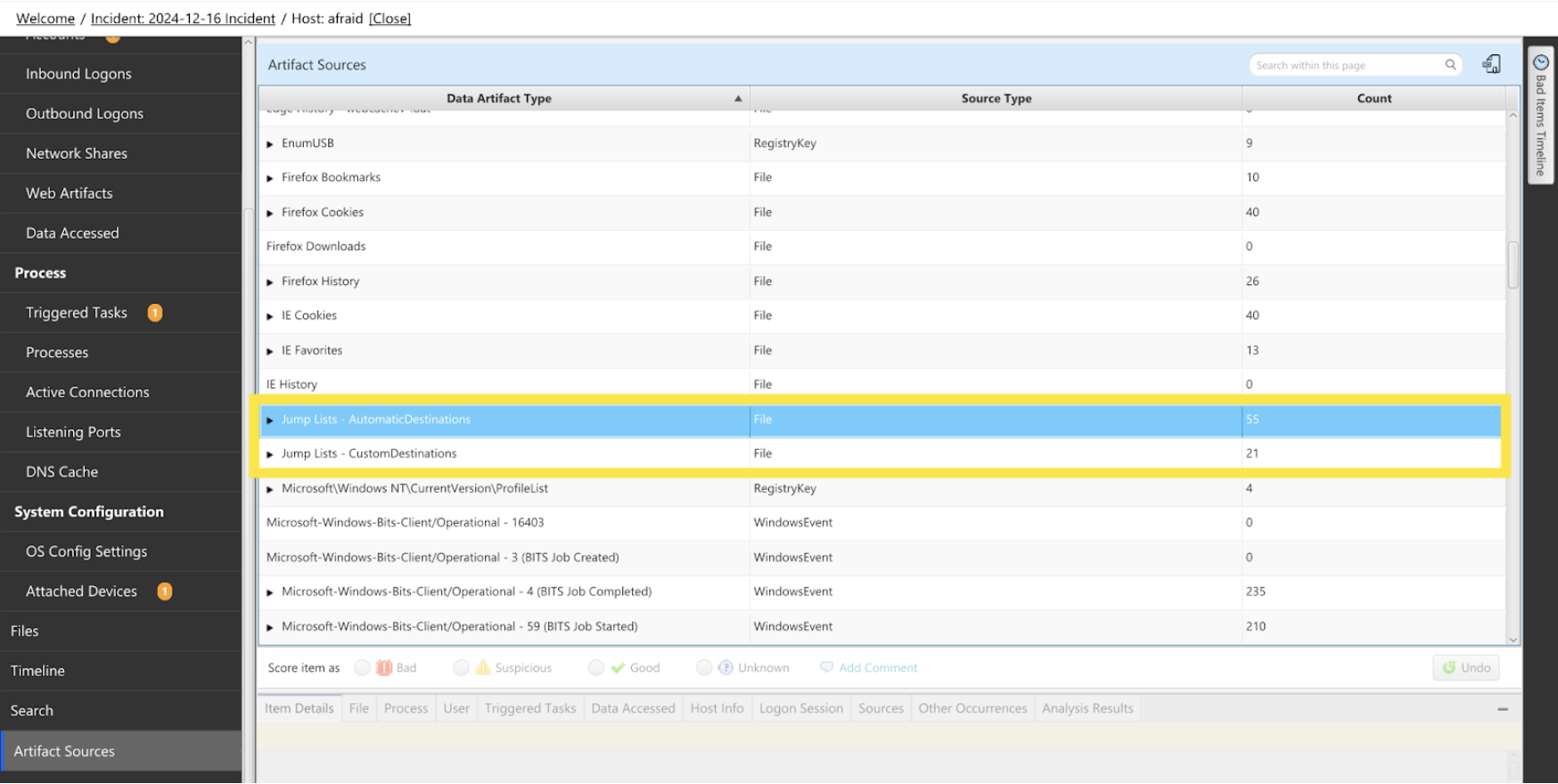1558x784 pixels.
Task: Click the sort arrow in Data Artifact Type header
Action: click(738, 99)
